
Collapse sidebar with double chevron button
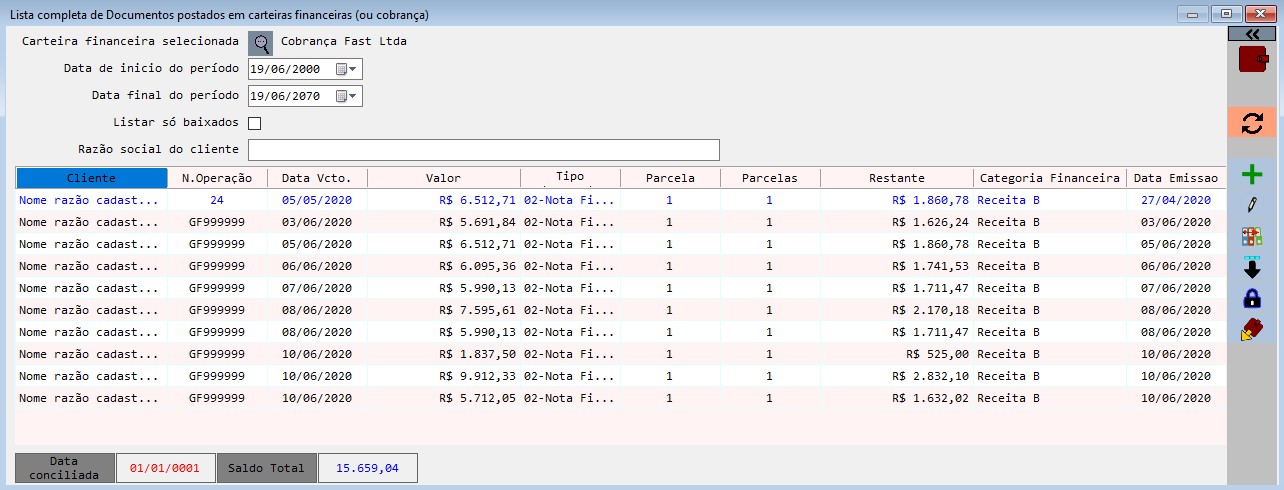1252,33
